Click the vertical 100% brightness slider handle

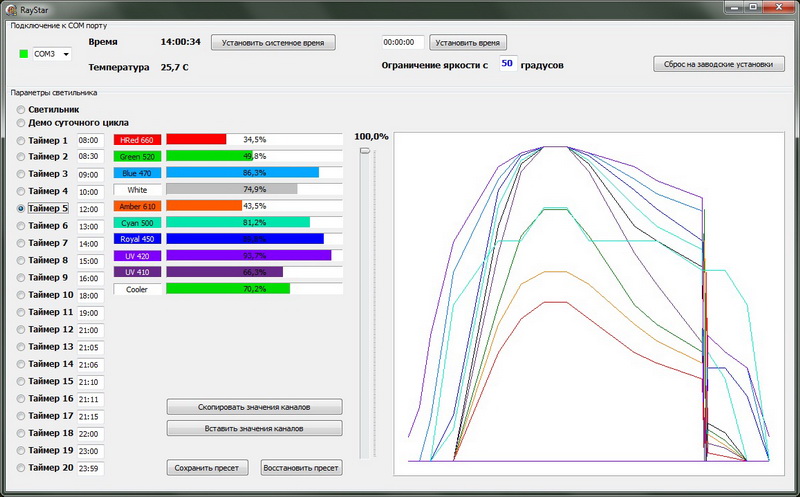point(366,150)
